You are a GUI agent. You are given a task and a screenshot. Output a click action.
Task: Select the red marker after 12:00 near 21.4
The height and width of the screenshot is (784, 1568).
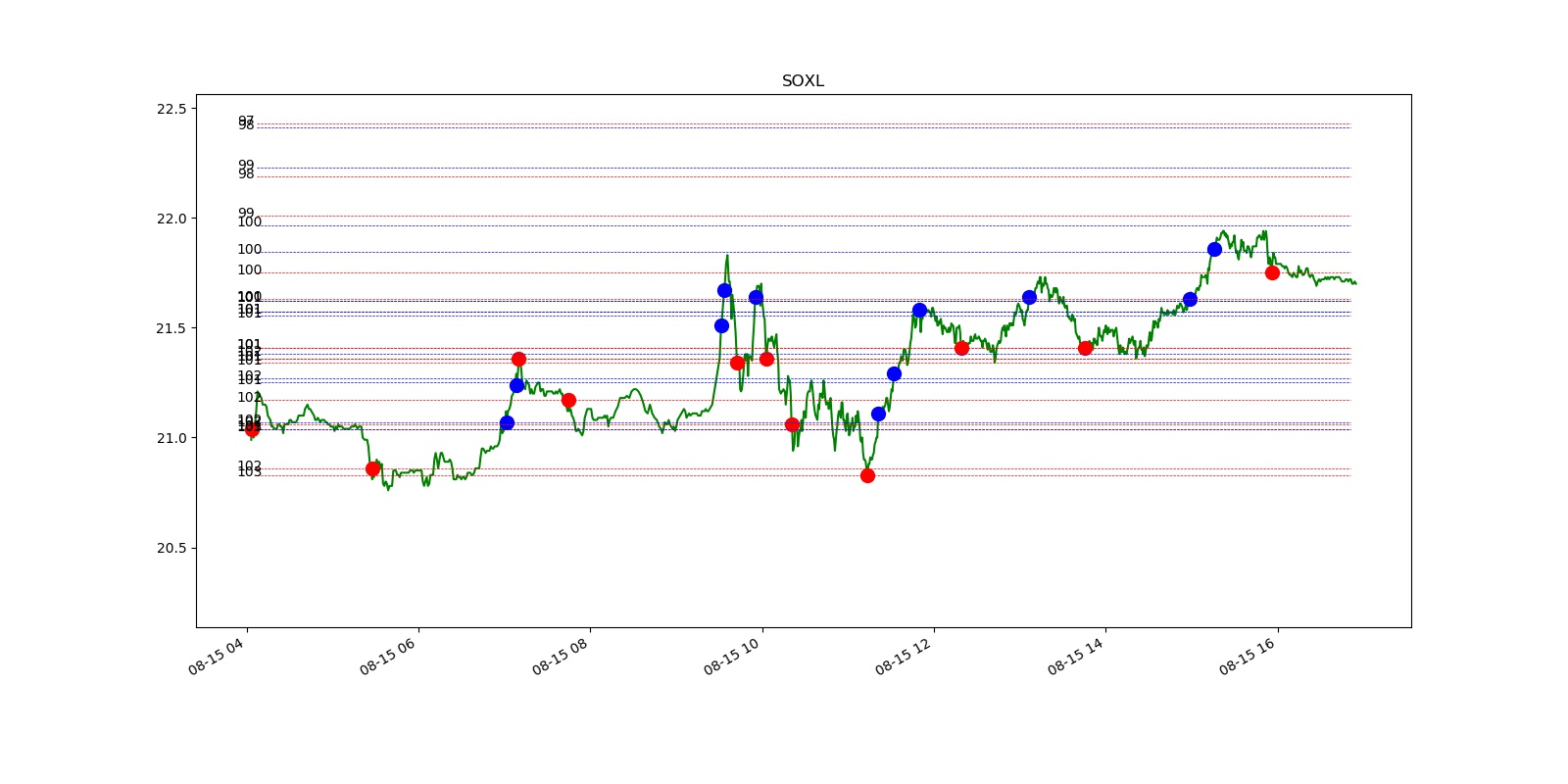coord(961,348)
